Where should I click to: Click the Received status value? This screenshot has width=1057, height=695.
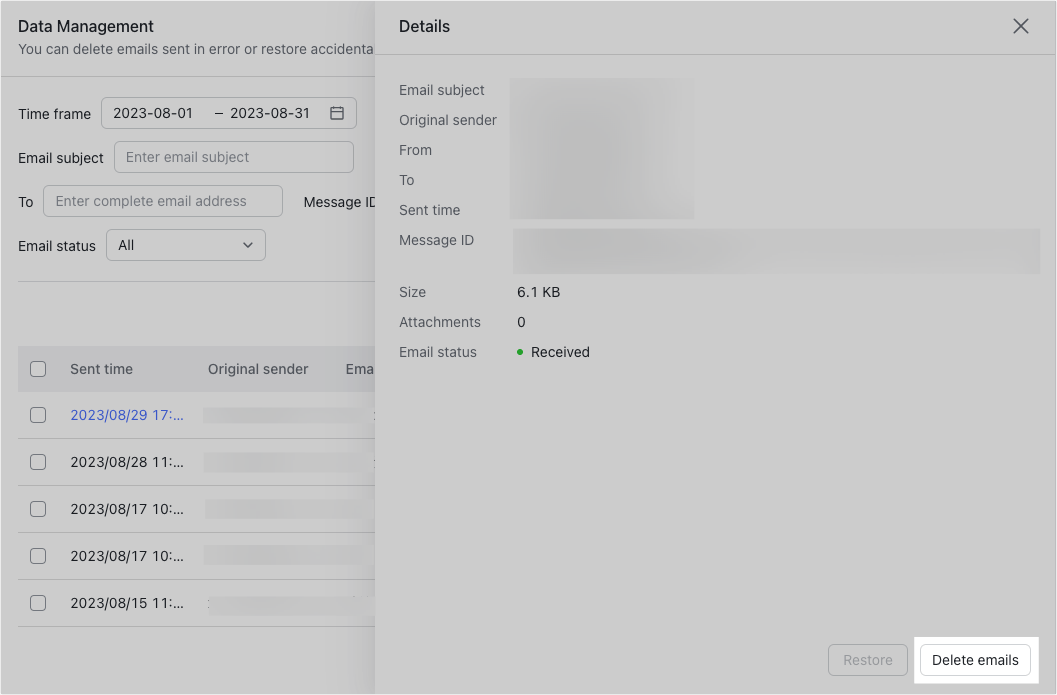pos(560,352)
